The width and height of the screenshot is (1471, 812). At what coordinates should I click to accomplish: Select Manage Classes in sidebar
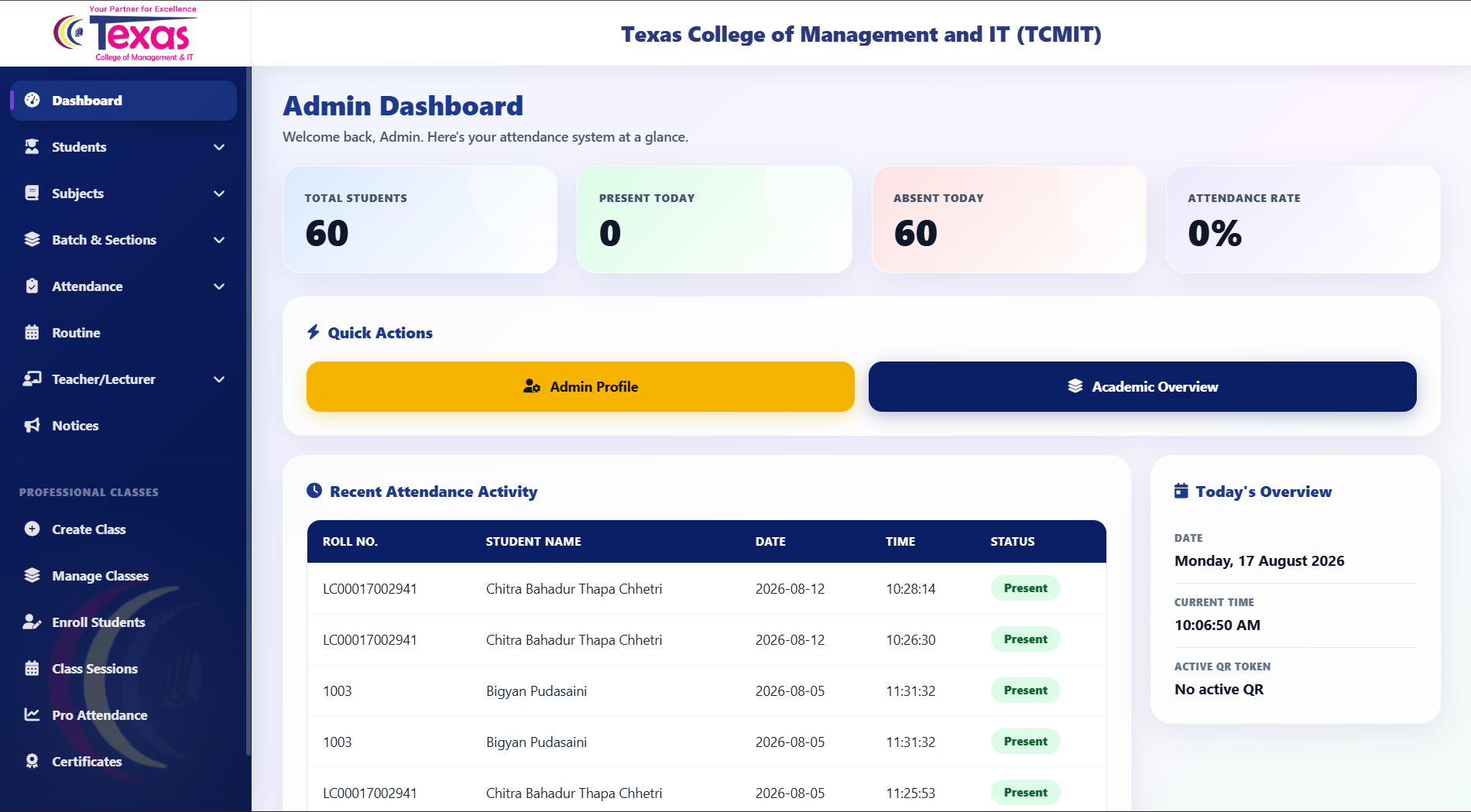[124, 576]
